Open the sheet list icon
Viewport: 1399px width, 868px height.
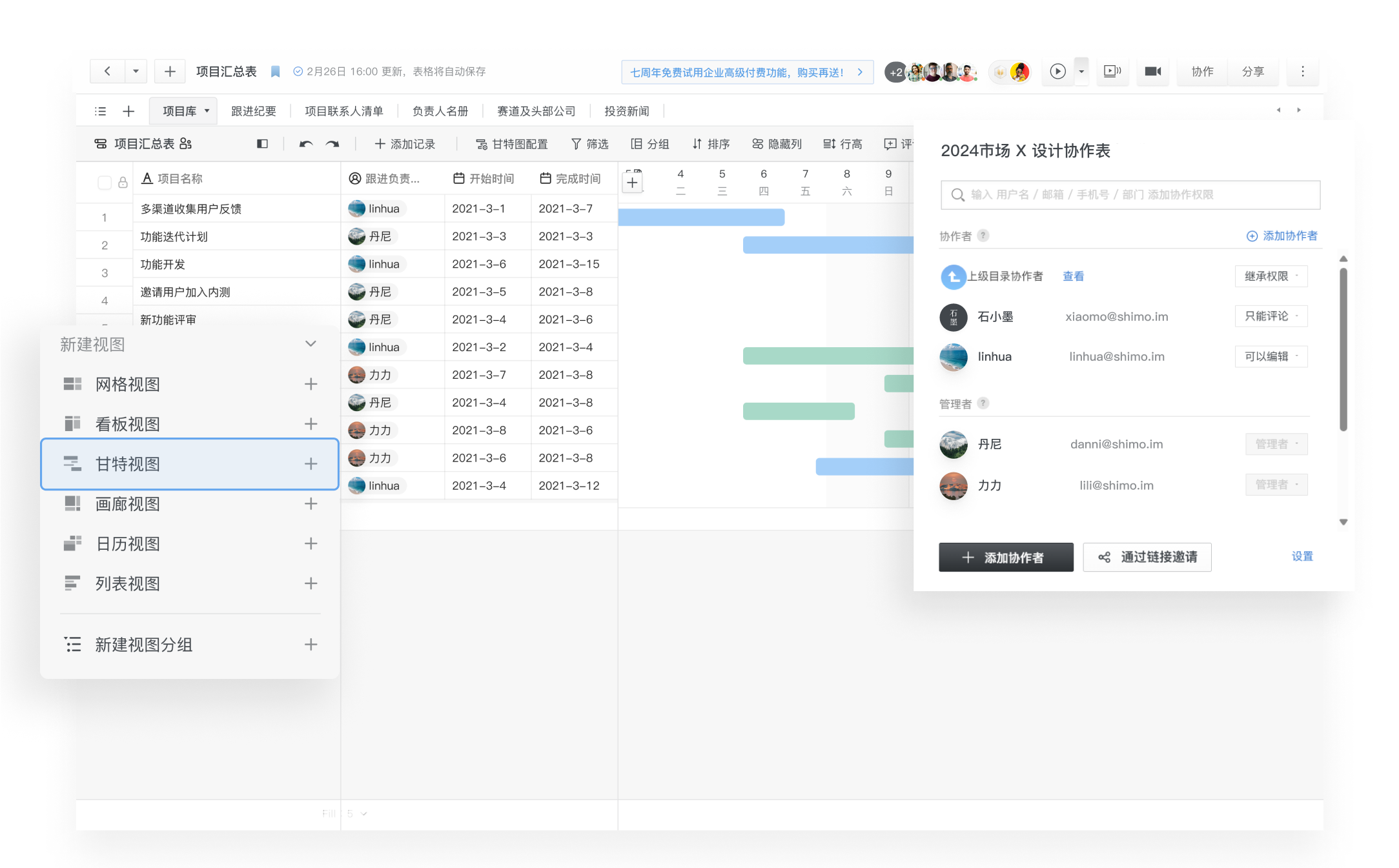coord(100,111)
